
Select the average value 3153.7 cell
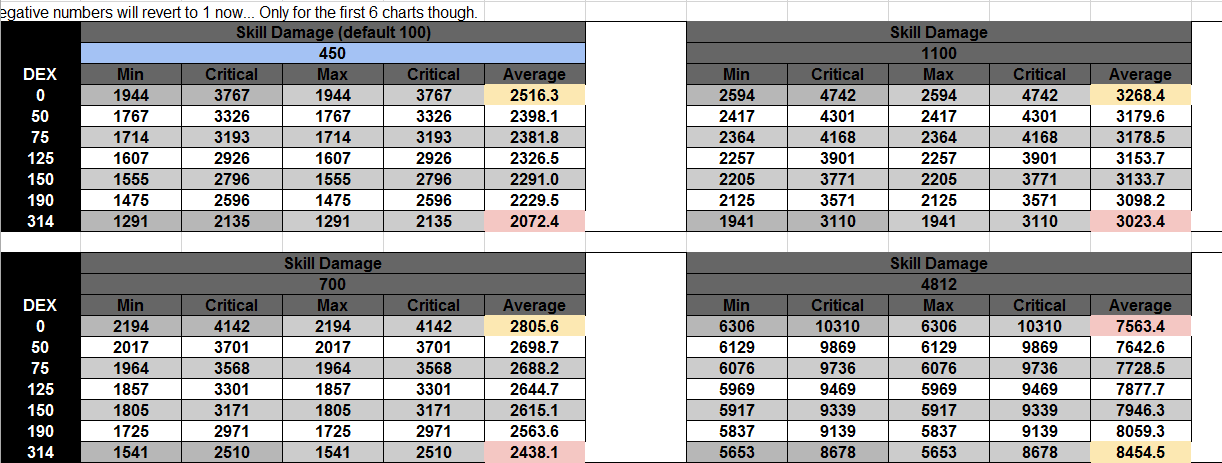click(x=1140, y=158)
